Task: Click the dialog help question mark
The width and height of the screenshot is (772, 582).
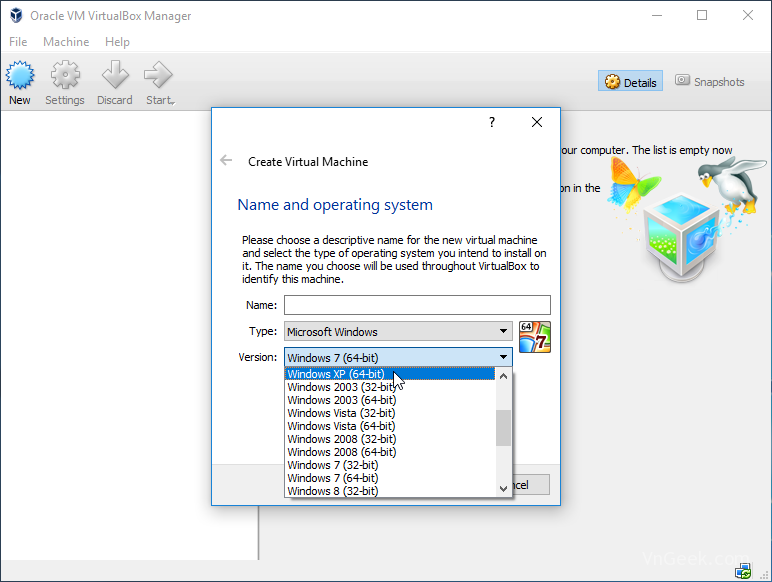Action: point(492,122)
